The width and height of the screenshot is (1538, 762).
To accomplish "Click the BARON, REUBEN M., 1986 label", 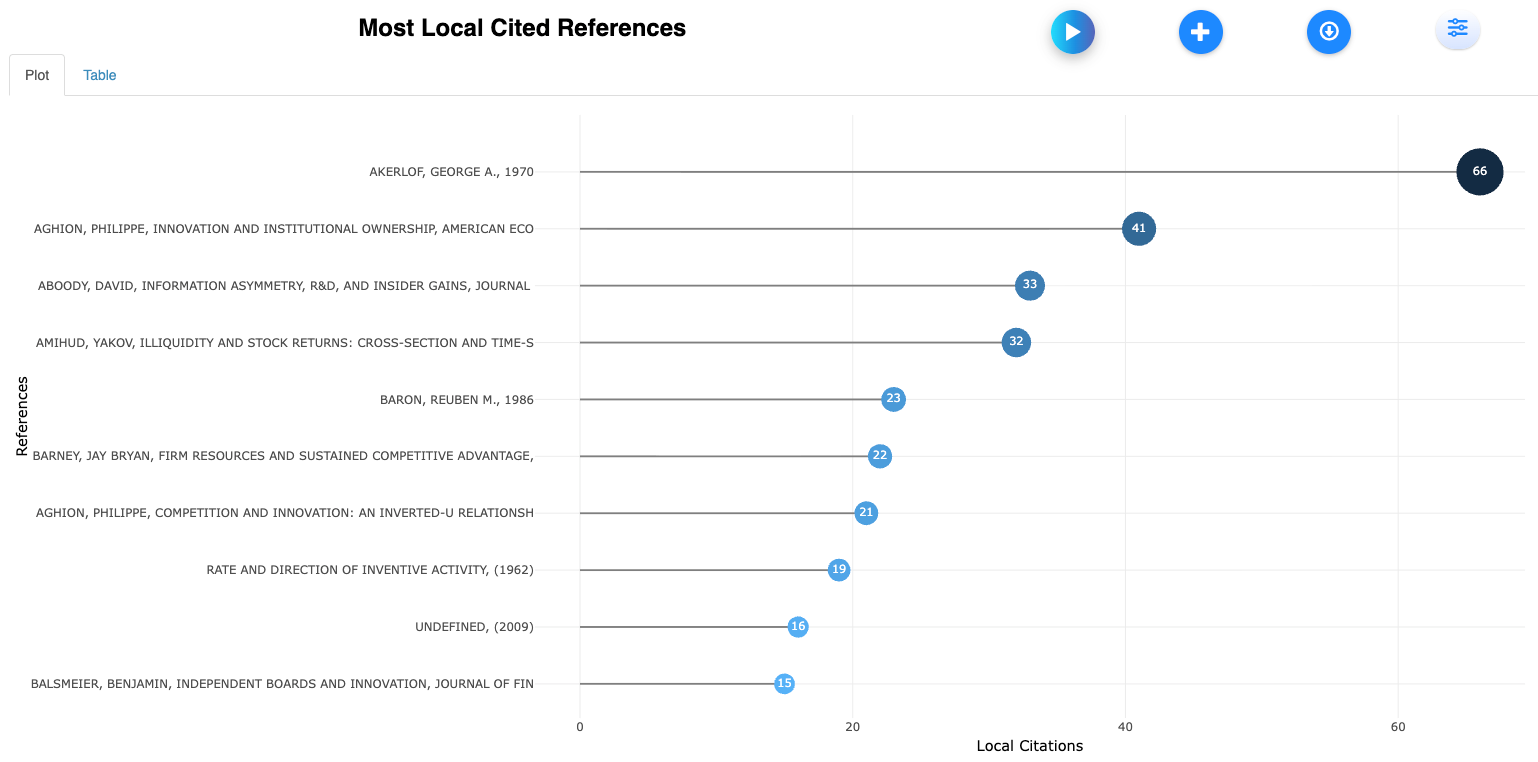I will 456,399.
